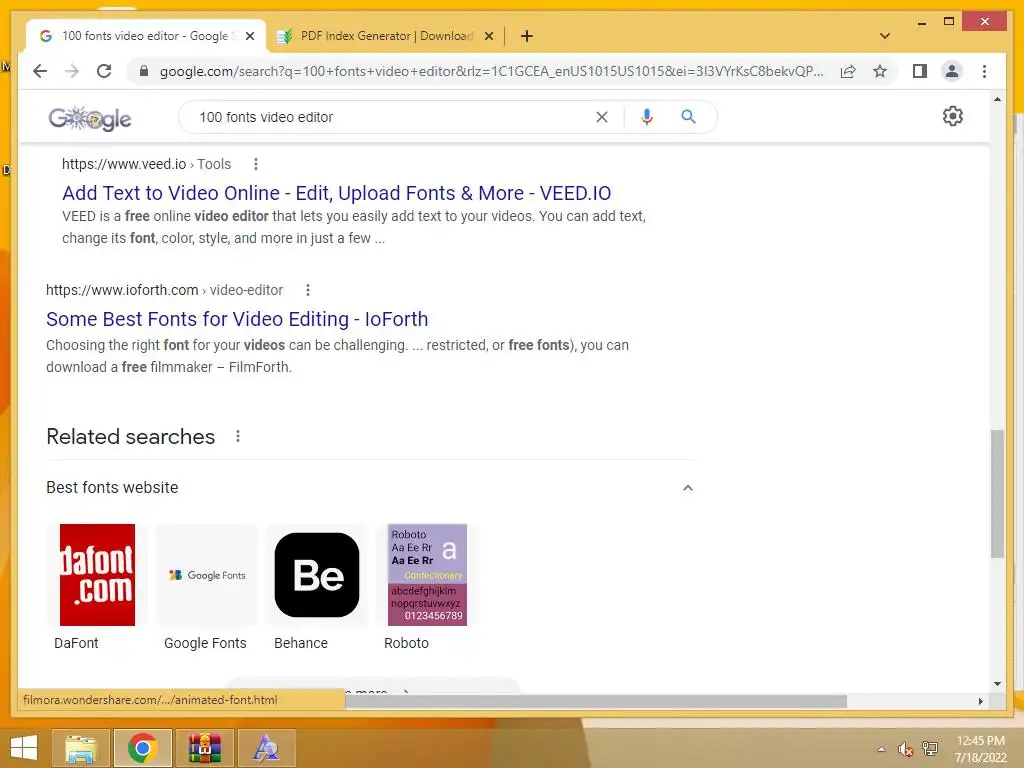
Task: Click the scroll down arrow
Action: point(997,684)
